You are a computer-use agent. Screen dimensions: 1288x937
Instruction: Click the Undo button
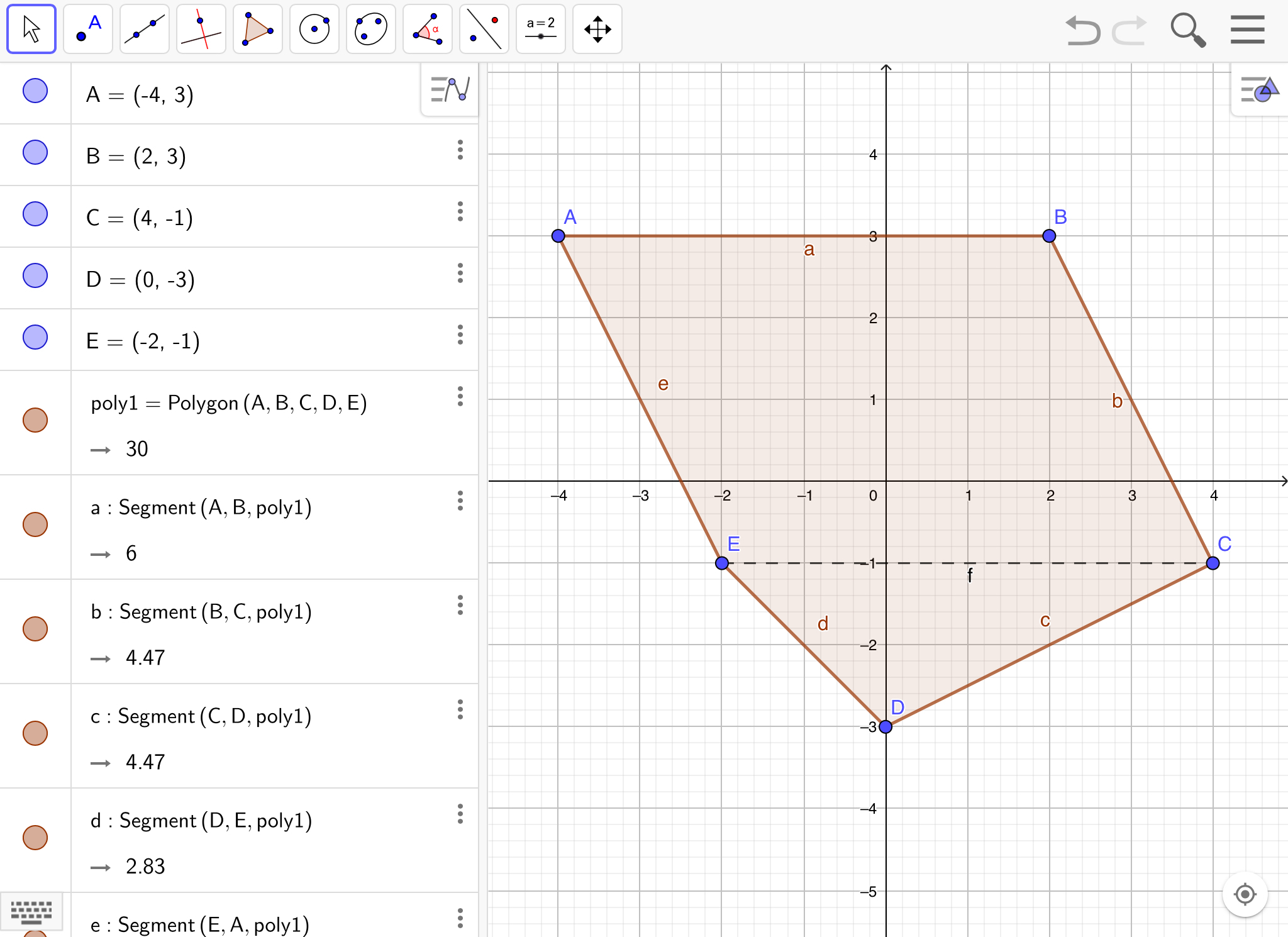[1082, 30]
